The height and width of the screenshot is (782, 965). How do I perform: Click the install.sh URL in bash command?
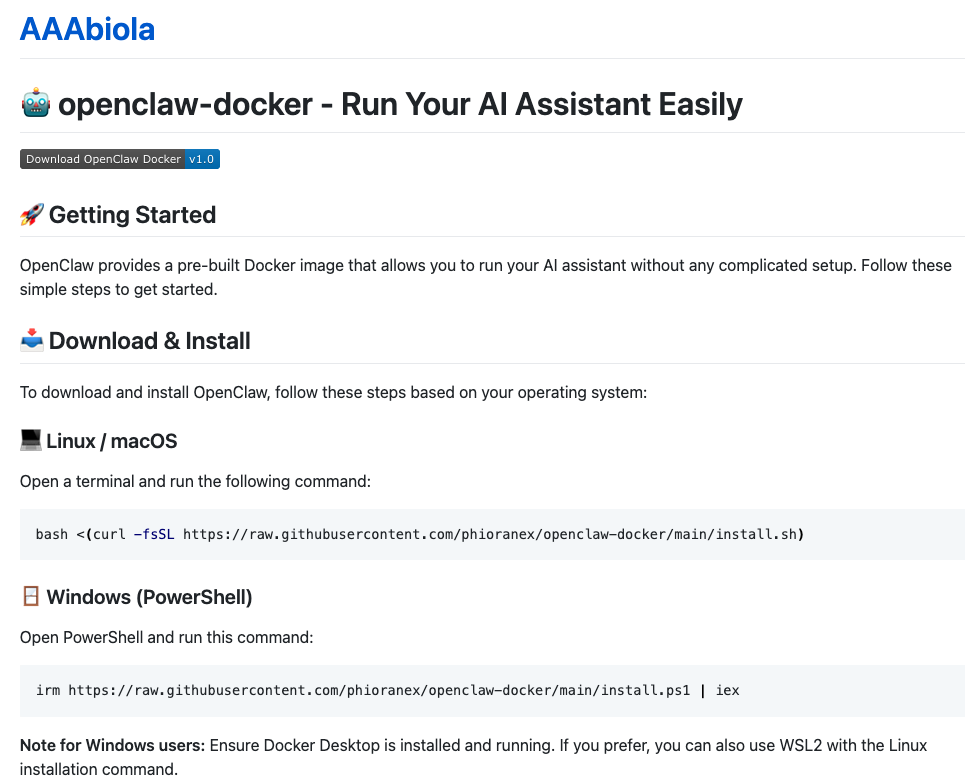click(x=490, y=534)
